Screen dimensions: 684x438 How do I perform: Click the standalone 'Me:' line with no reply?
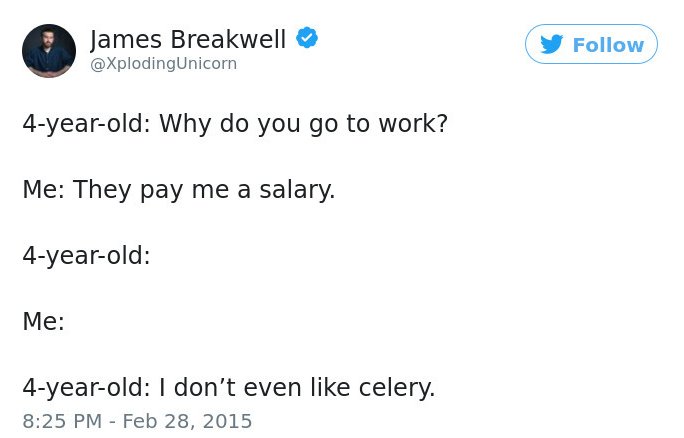pos(44,322)
